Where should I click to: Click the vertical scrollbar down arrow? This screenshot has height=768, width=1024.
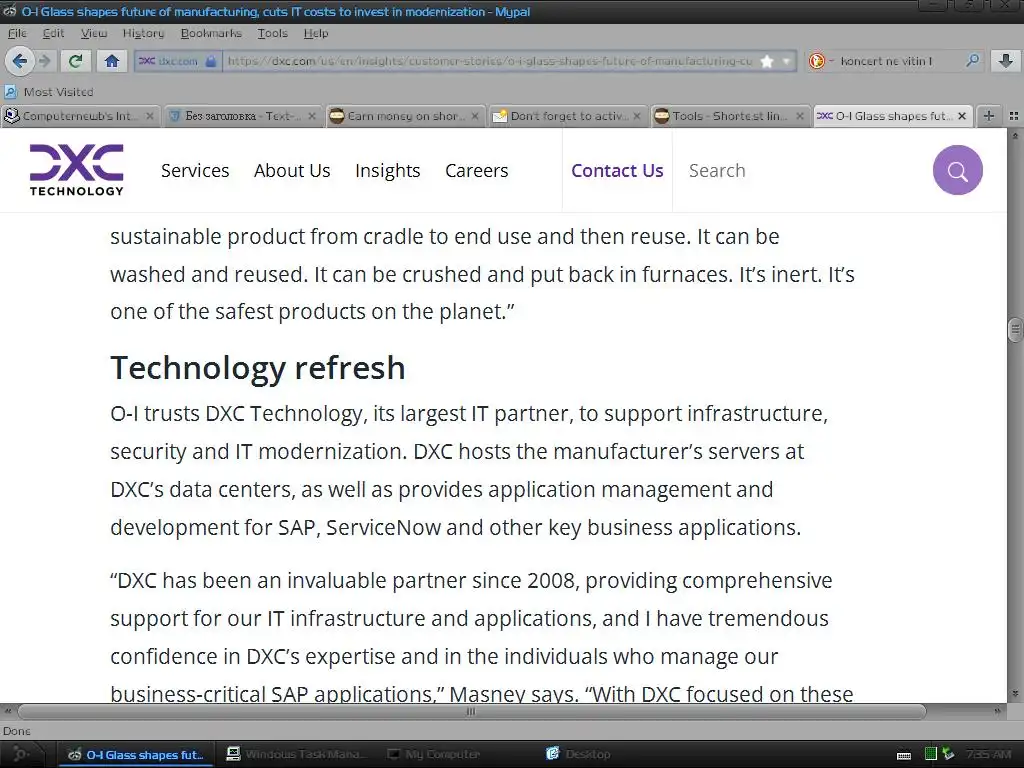(x=1016, y=694)
